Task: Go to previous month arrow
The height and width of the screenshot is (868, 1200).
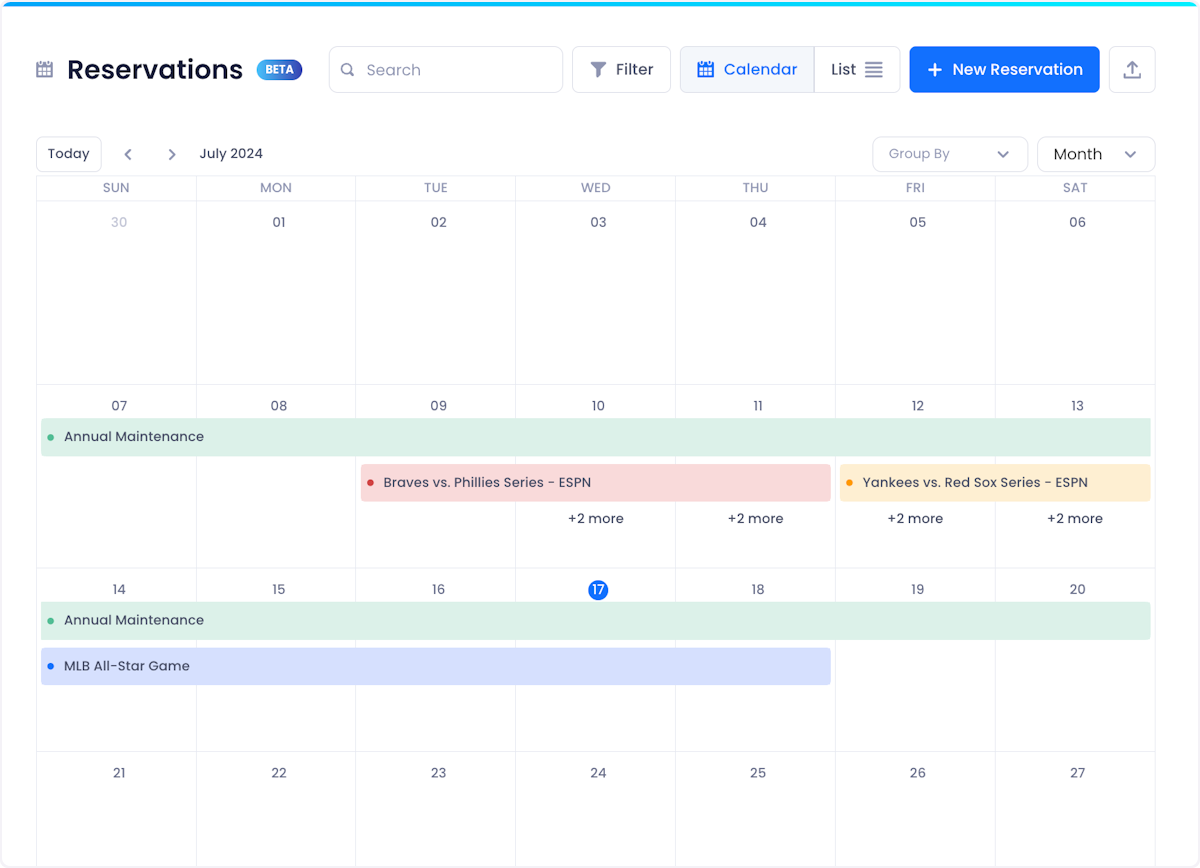Action: [128, 154]
